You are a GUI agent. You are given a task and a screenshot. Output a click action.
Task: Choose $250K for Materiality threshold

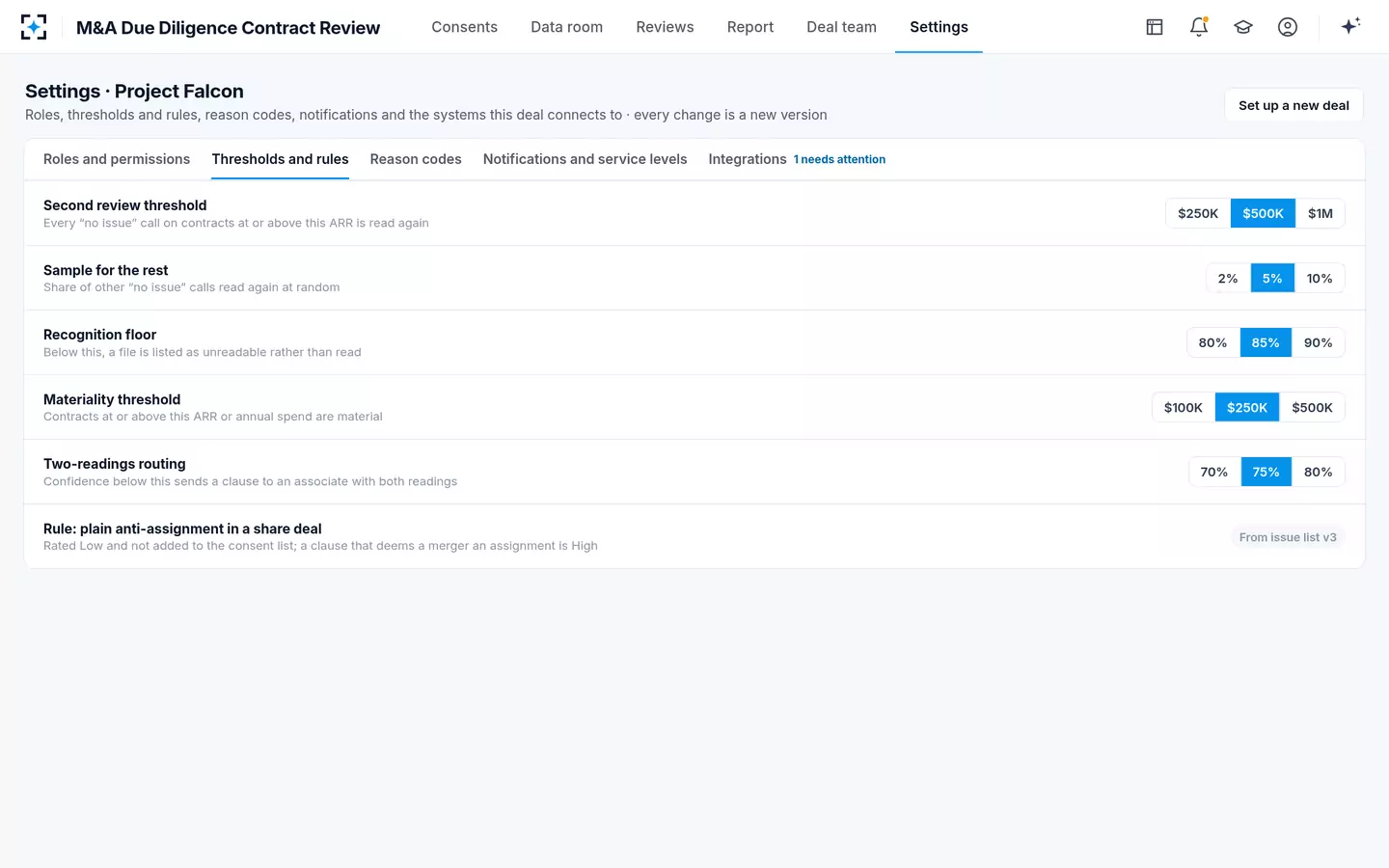(x=1247, y=407)
